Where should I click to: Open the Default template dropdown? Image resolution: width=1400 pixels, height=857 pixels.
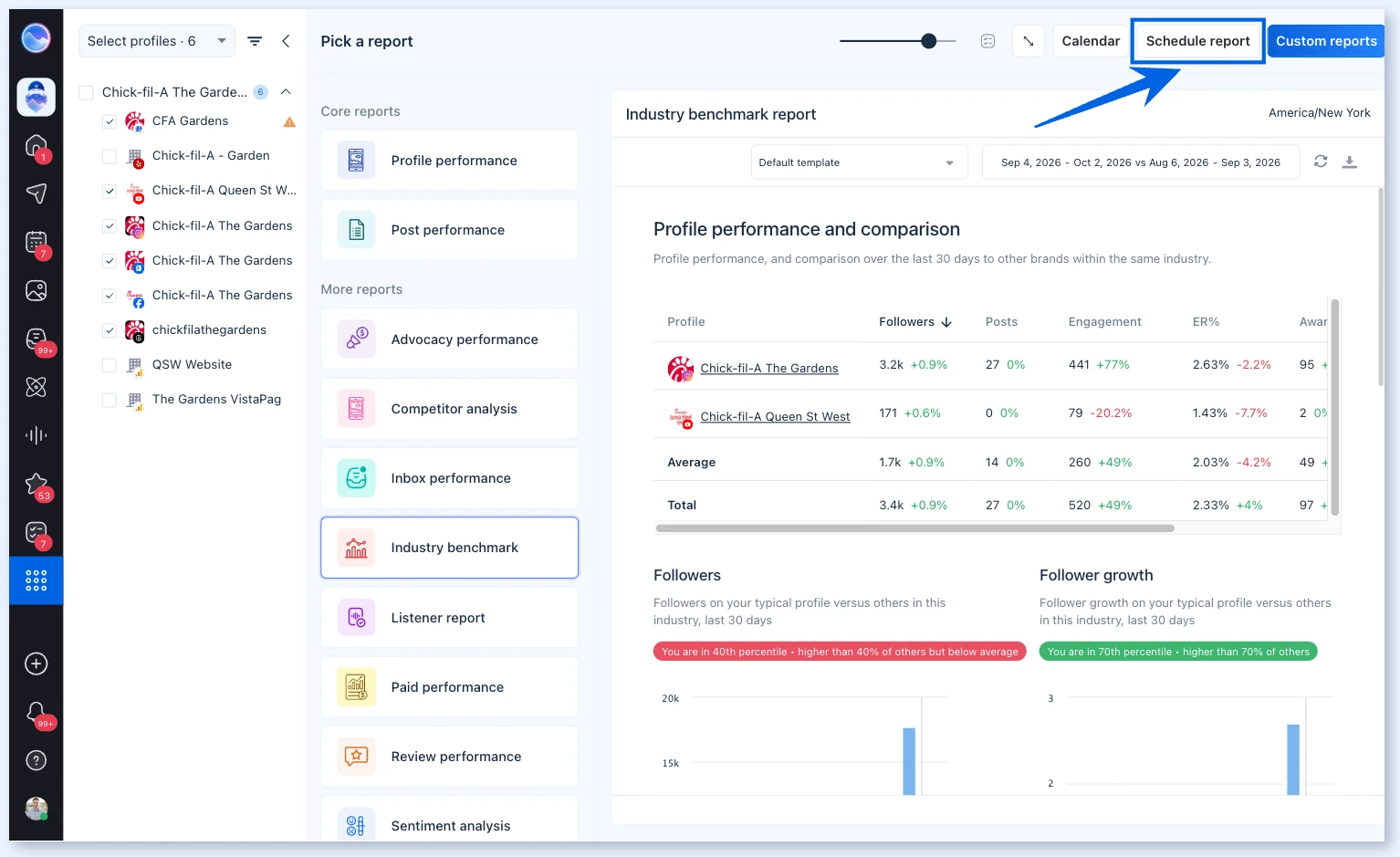[x=859, y=162]
